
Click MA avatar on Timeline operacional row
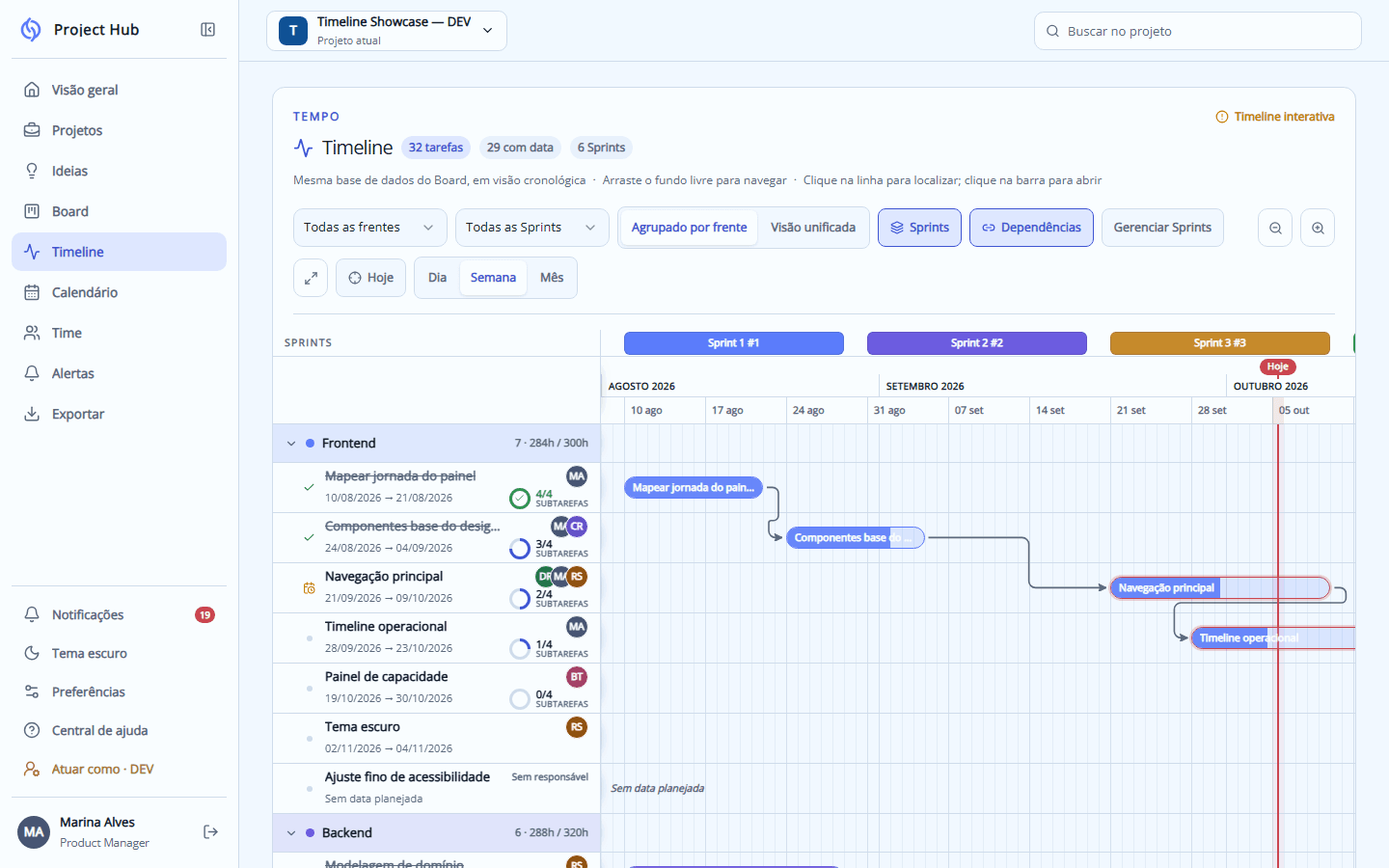pyautogui.click(x=577, y=627)
